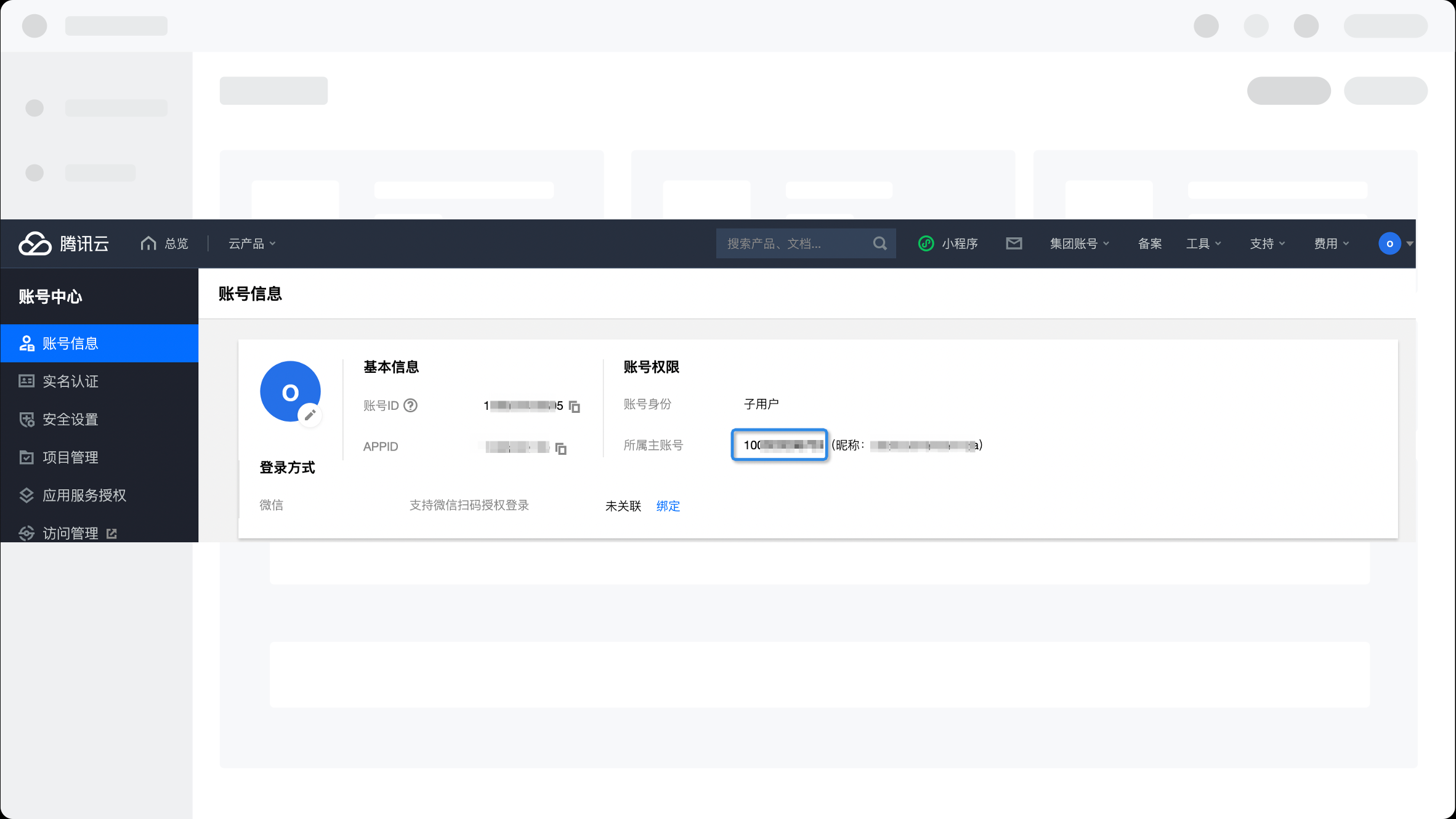Copy the account ID value
The image size is (1456, 819).
tap(574, 406)
